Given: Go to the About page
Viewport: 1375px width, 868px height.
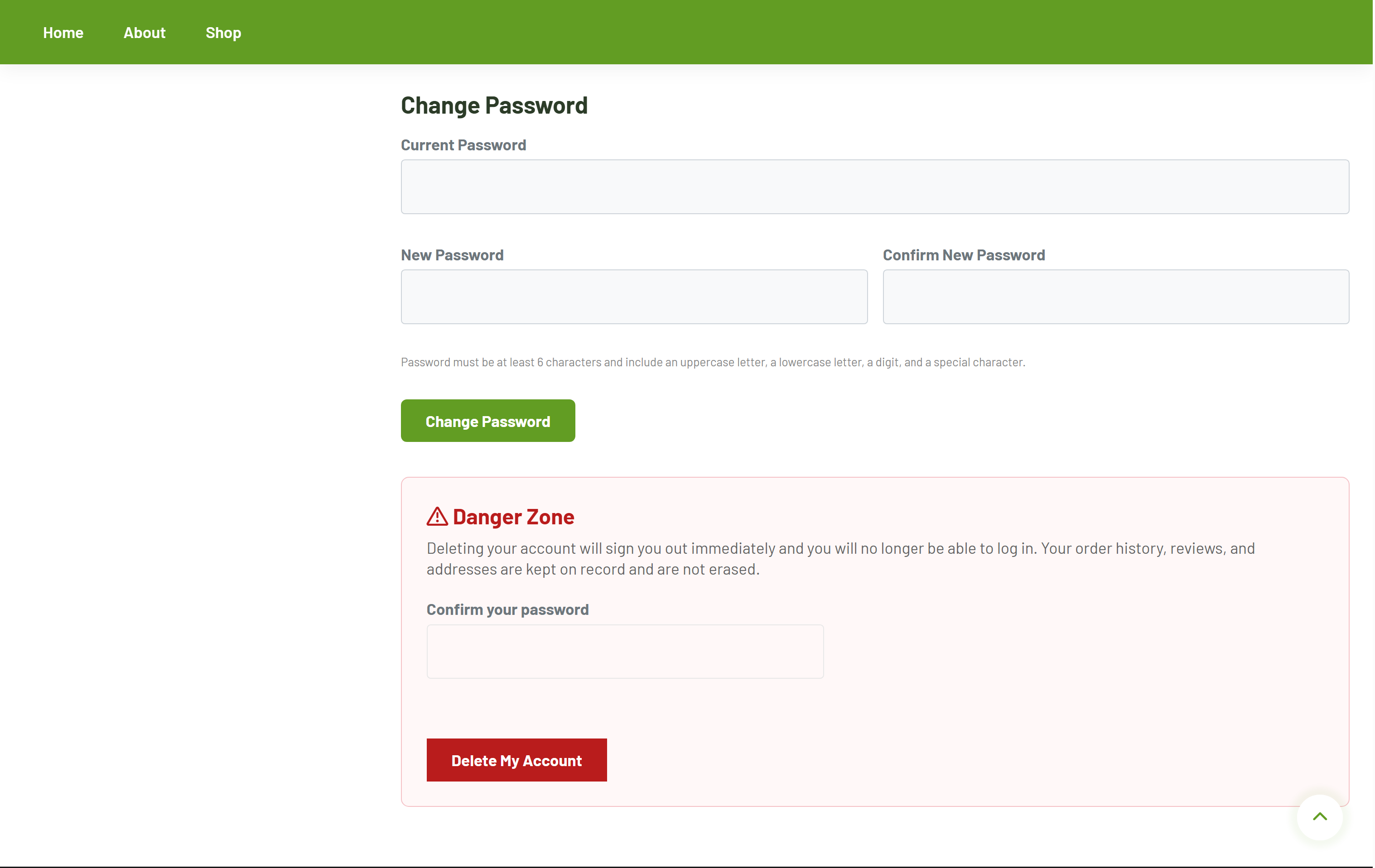Looking at the screenshot, I should point(145,33).
